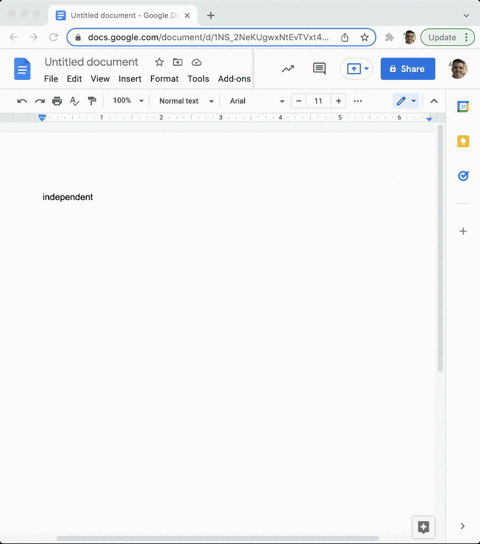The width and height of the screenshot is (480, 544).
Task: Open activity dashboard trend icon
Action: (288, 69)
